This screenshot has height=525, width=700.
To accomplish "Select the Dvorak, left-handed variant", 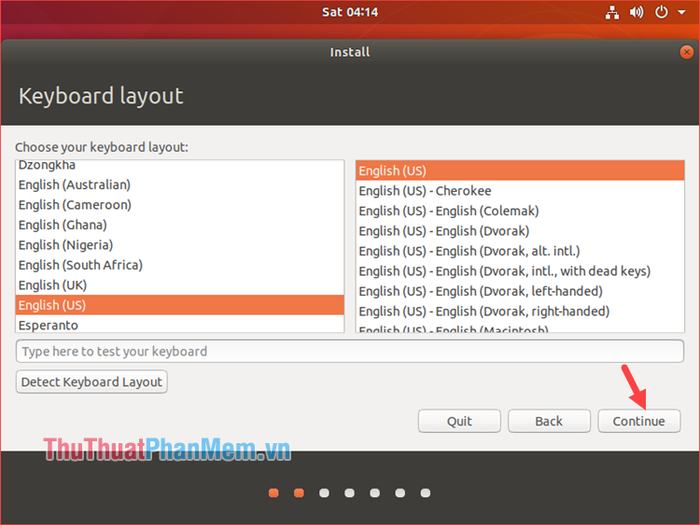I will [520, 292].
